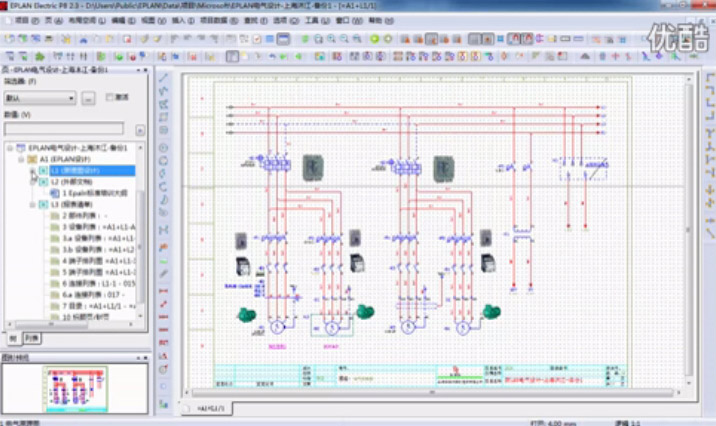The image size is (716, 426).
Task: Click the green tree icon in the second toolbar
Action: pos(40,57)
